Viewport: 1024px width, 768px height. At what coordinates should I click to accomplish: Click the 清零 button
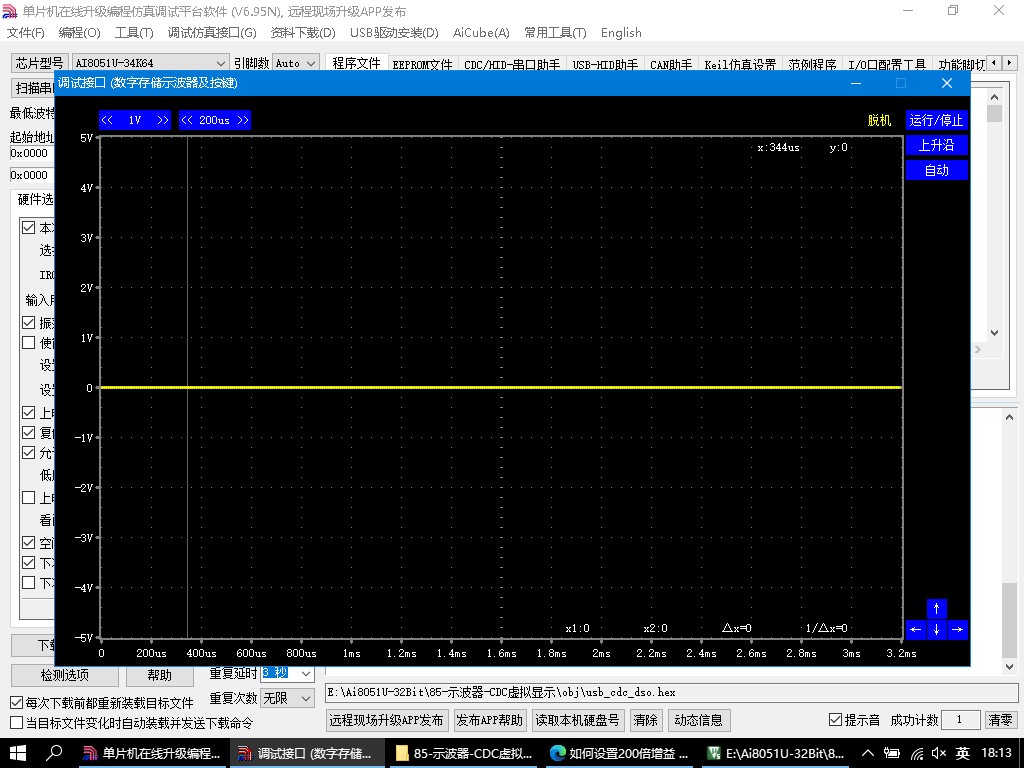pos(1000,720)
